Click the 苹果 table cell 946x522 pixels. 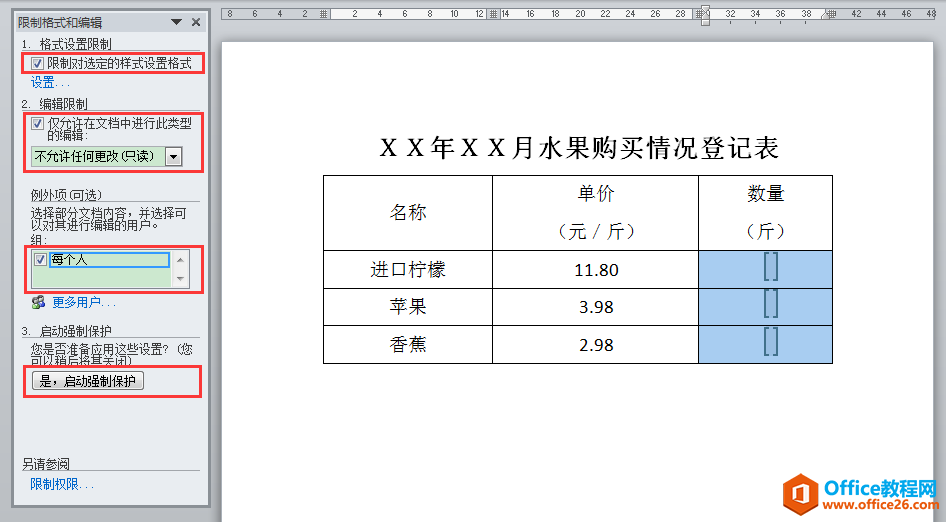[x=408, y=307]
